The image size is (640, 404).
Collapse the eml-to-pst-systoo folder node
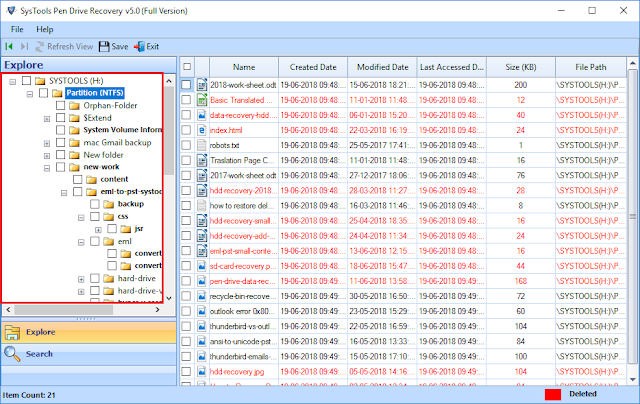coord(64,193)
